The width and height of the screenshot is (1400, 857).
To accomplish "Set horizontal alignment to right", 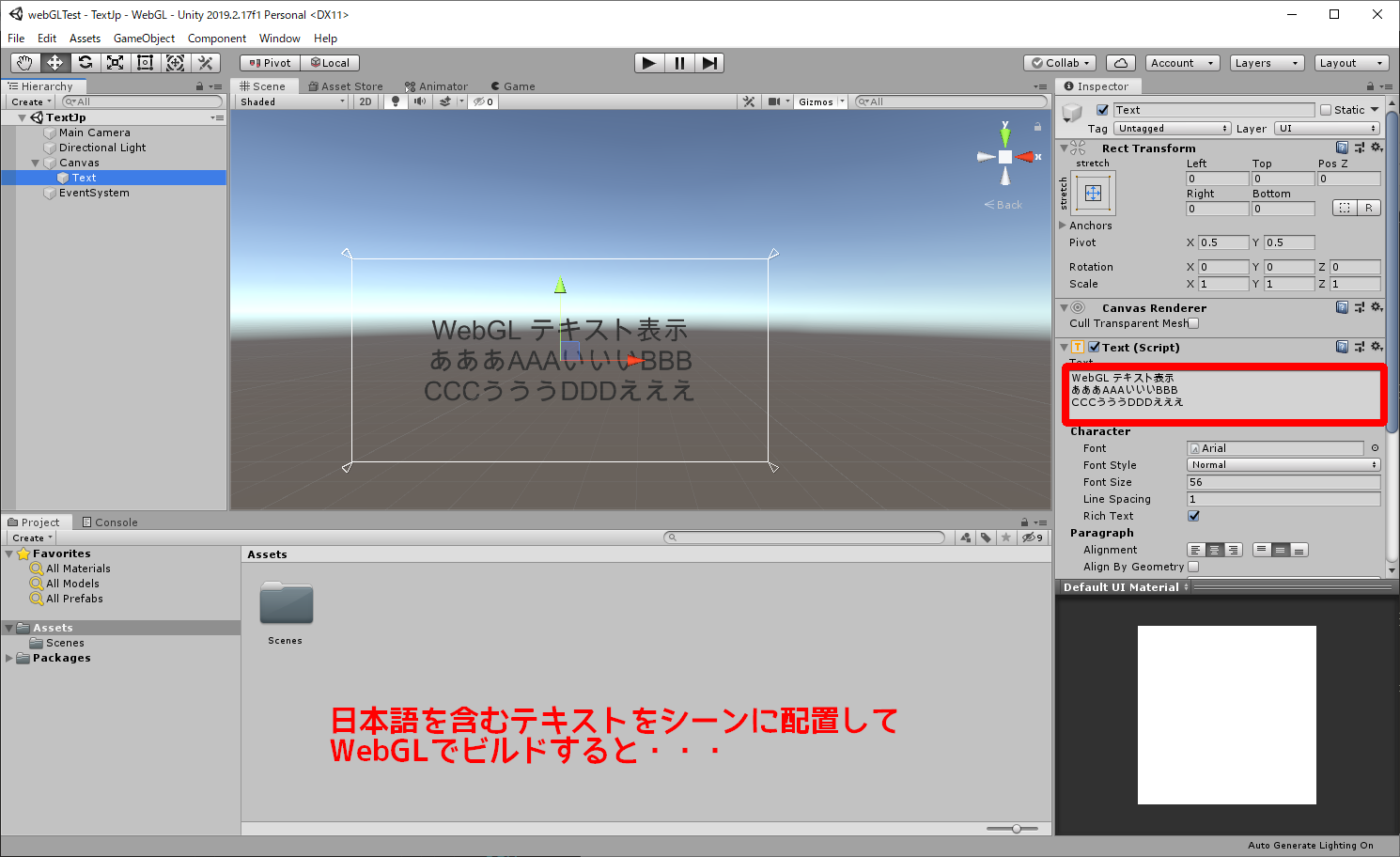I will pyautogui.click(x=1233, y=550).
